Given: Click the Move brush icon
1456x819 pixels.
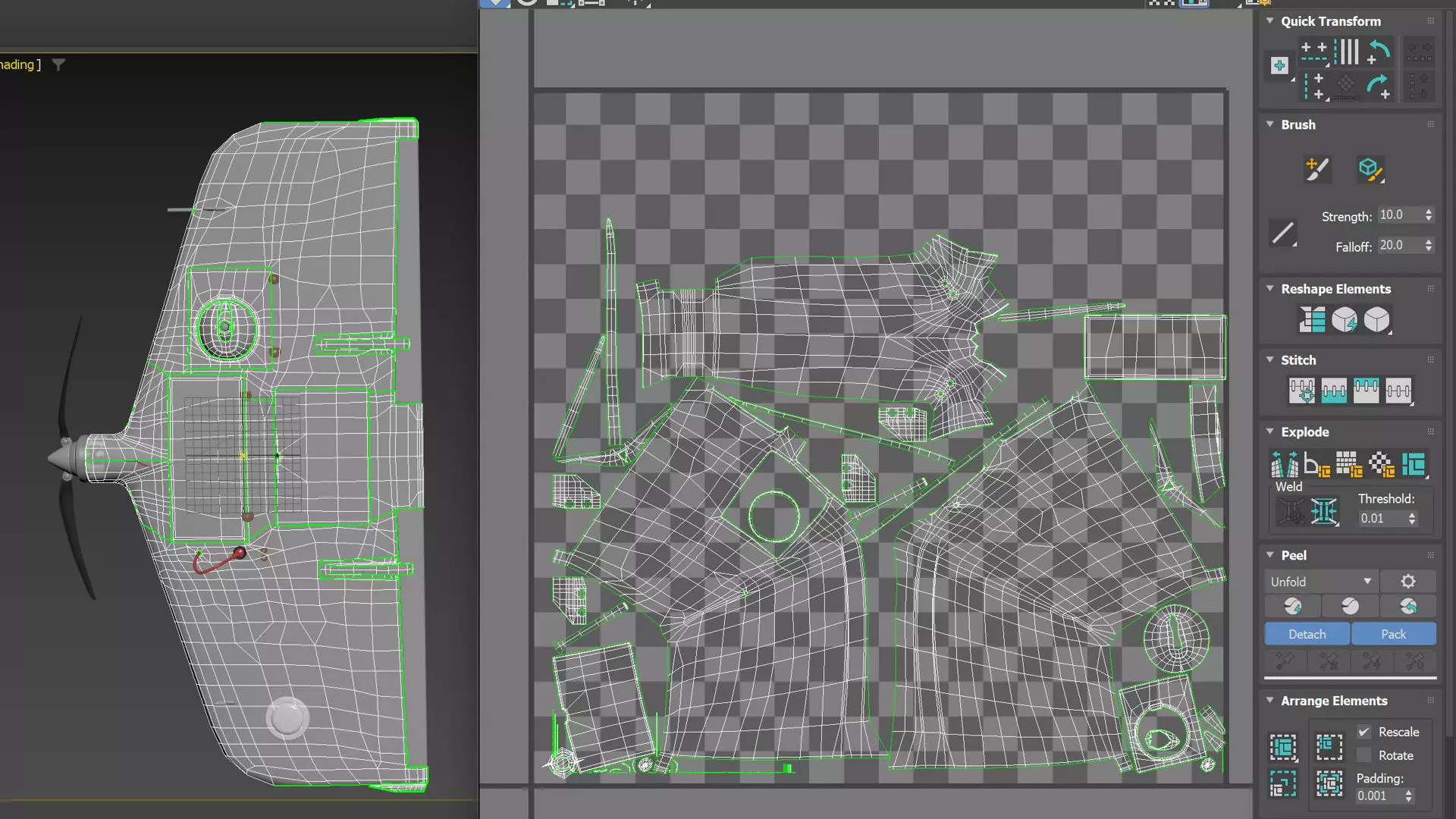Looking at the screenshot, I should click(1317, 169).
